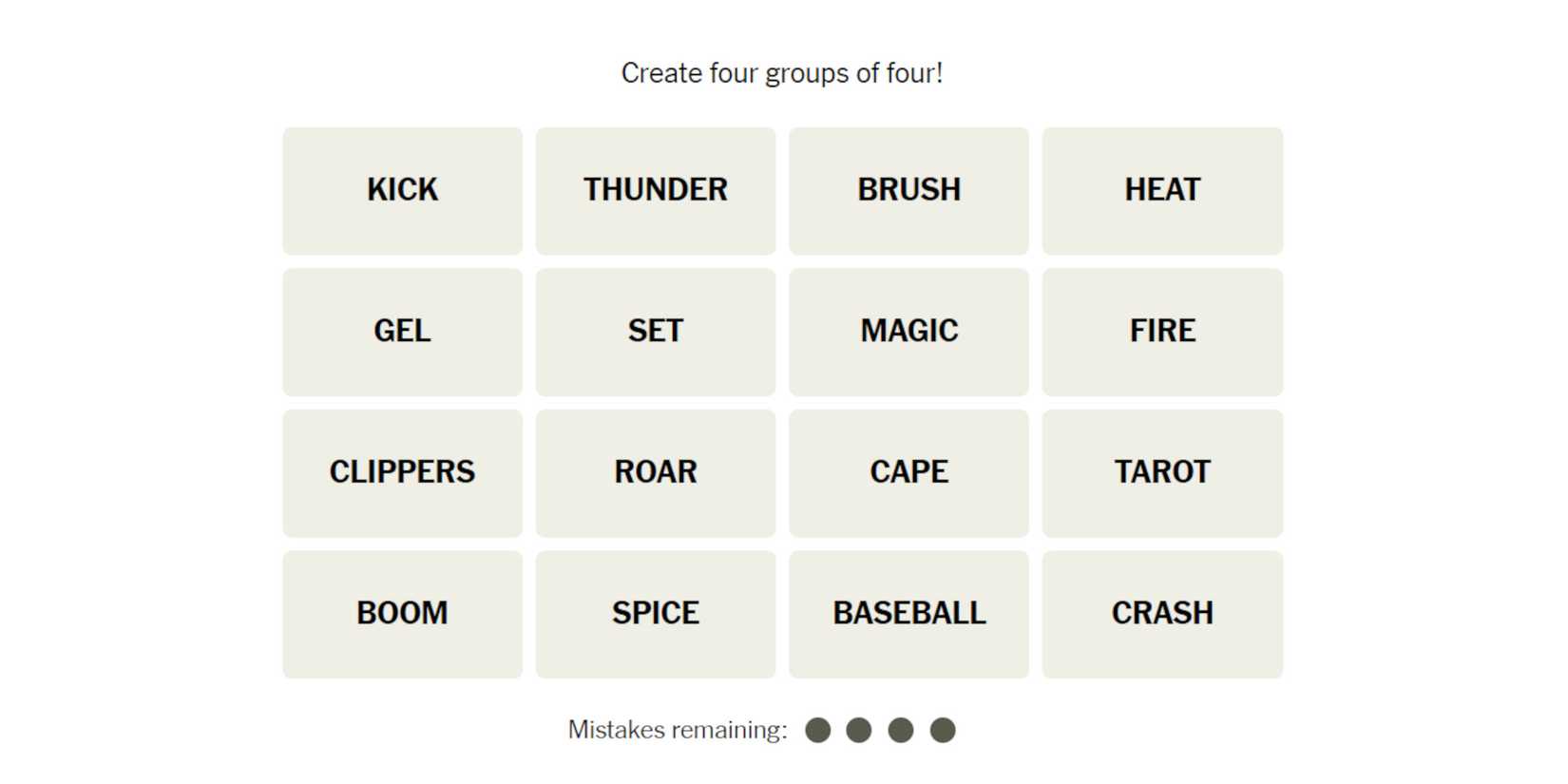Select the GEL tile

[x=402, y=332]
